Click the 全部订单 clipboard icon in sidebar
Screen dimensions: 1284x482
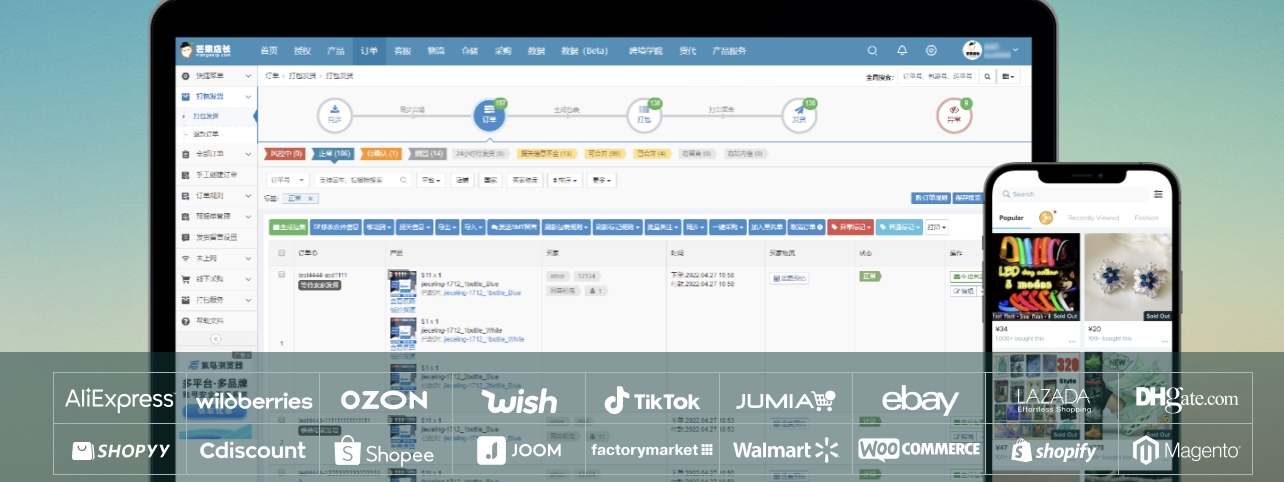[x=186, y=154]
